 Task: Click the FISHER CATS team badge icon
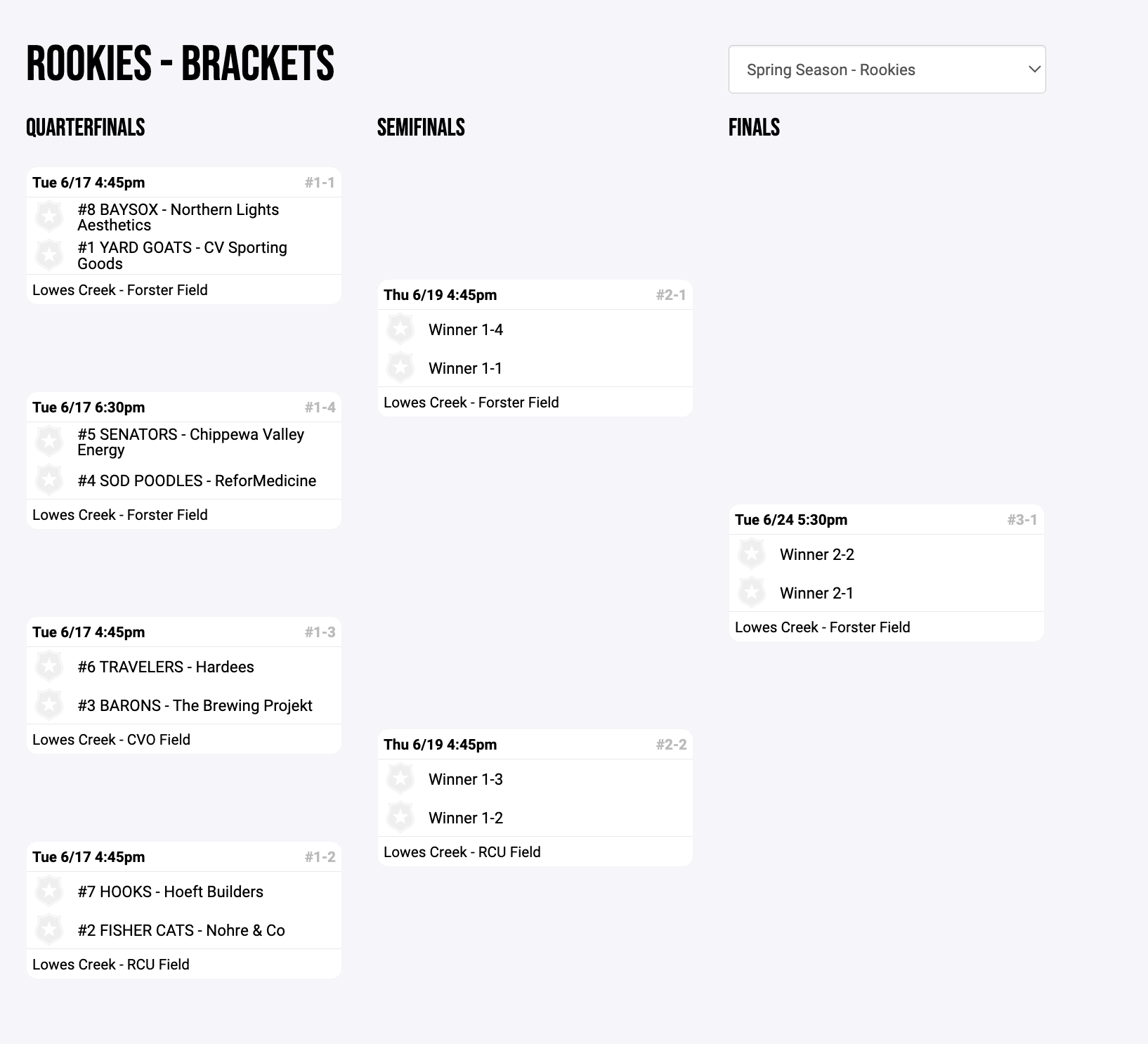coord(49,929)
